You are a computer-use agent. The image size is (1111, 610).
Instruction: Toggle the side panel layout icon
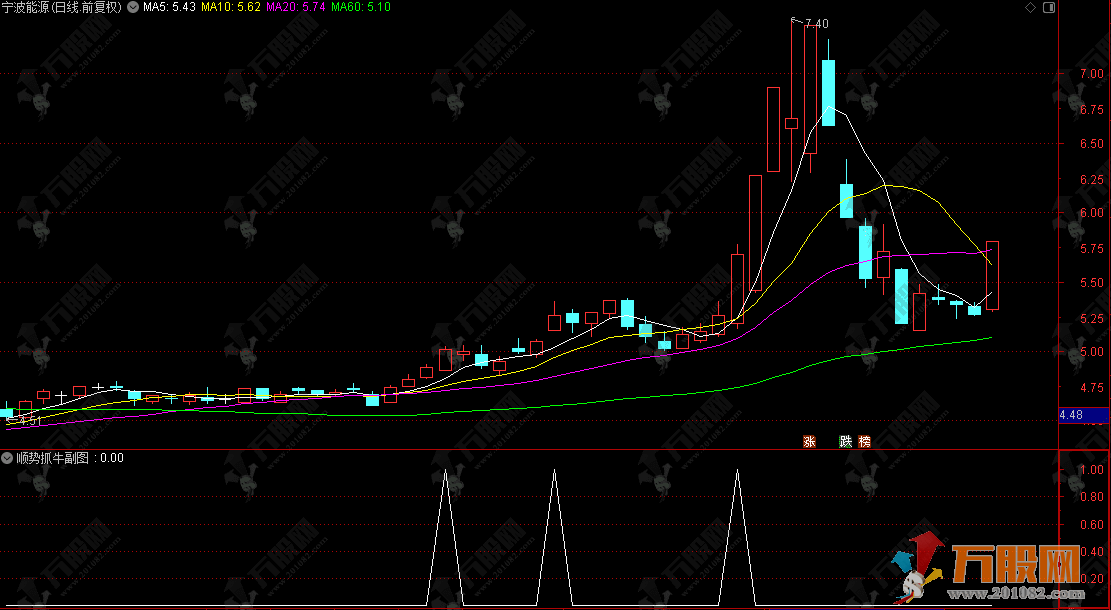tap(1048, 7)
